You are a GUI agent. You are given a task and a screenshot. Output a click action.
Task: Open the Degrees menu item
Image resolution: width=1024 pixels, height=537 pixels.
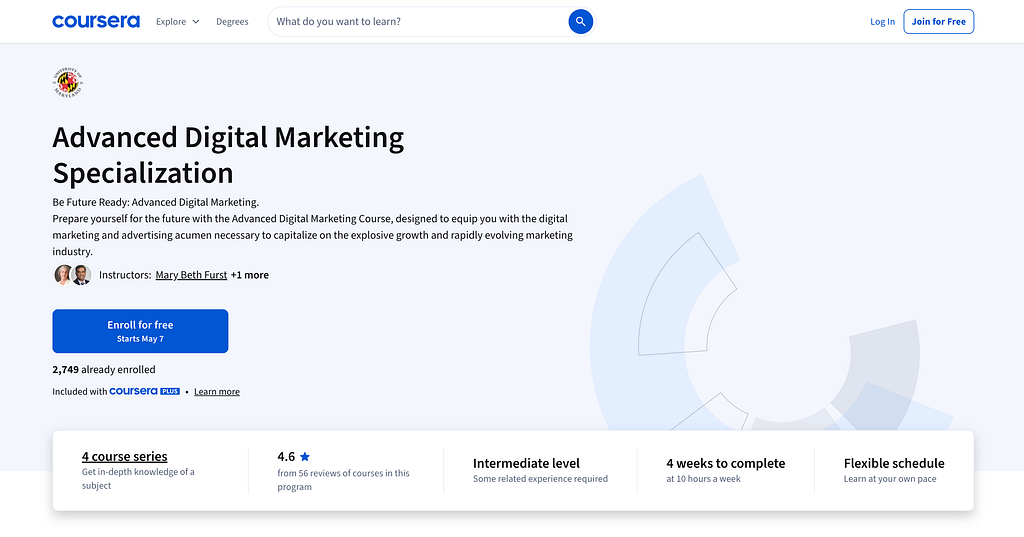click(x=232, y=22)
